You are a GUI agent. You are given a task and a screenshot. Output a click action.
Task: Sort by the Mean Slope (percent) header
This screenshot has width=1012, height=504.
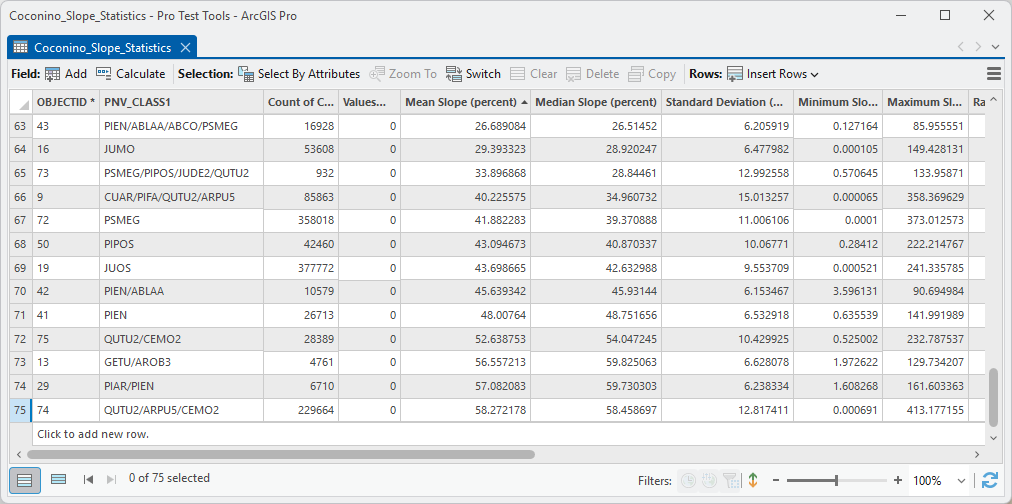pyautogui.click(x=465, y=102)
